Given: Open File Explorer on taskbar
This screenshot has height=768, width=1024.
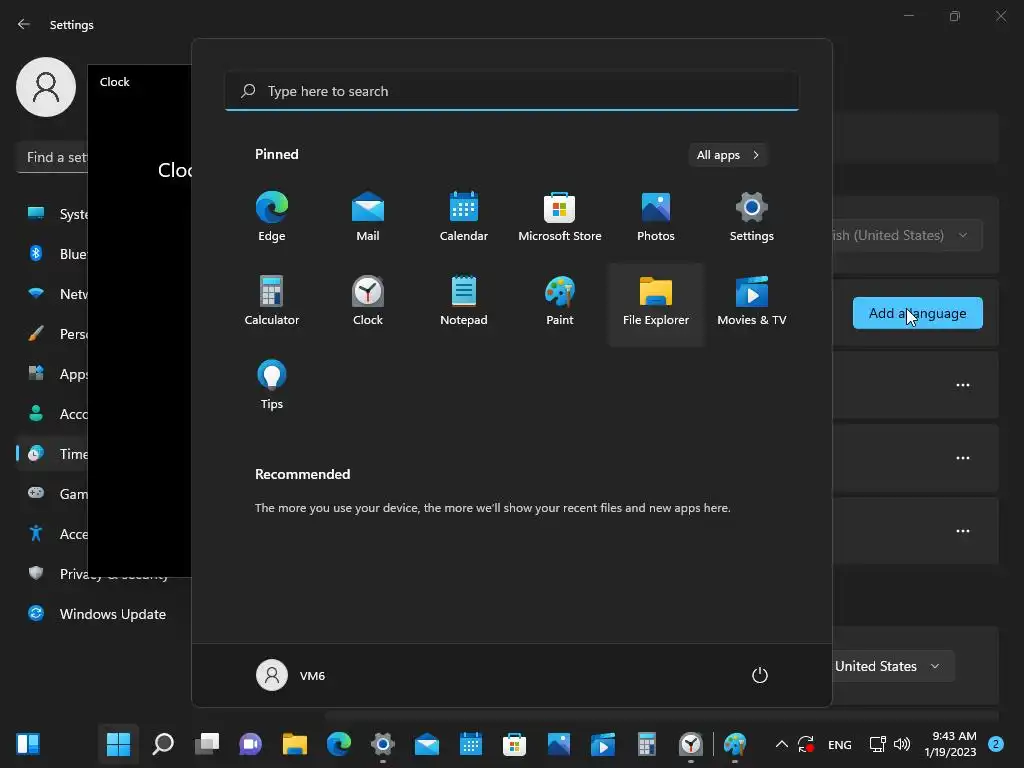Looking at the screenshot, I should (x=295, y=744).
